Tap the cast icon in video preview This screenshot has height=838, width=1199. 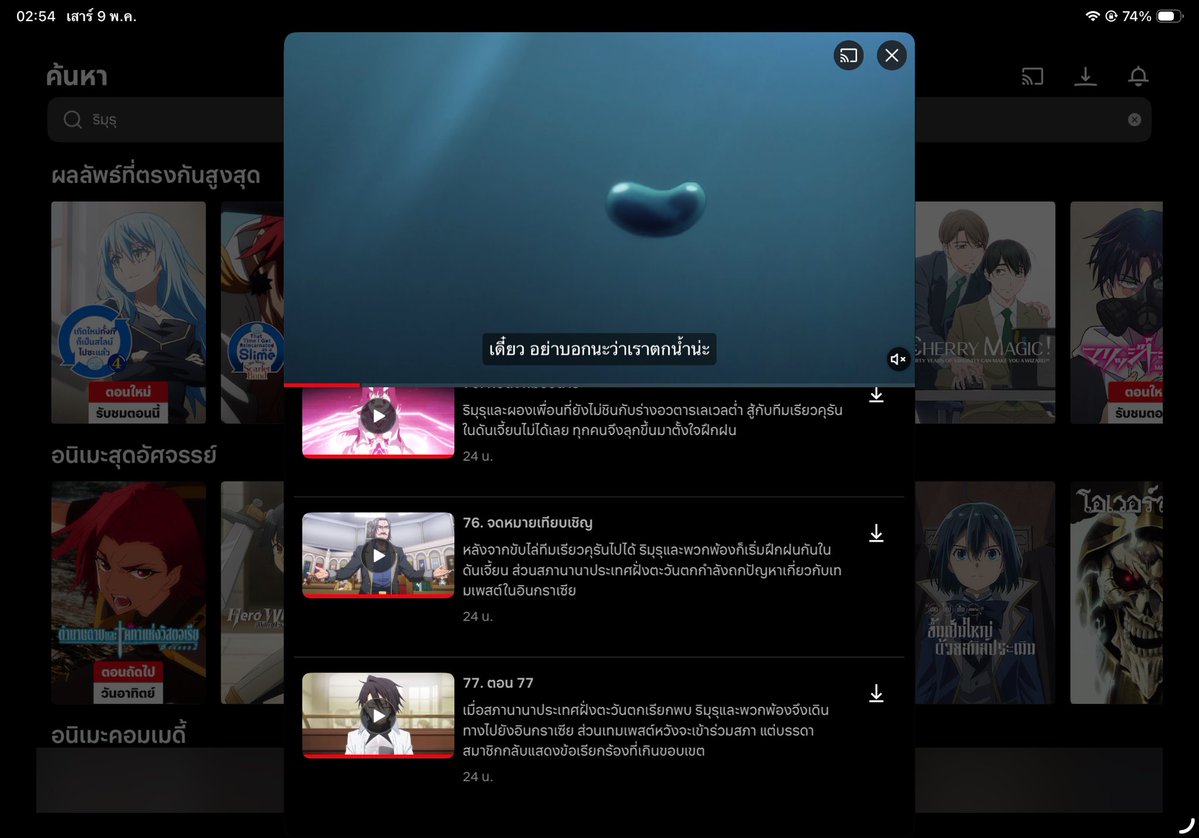tap(848, 55)
